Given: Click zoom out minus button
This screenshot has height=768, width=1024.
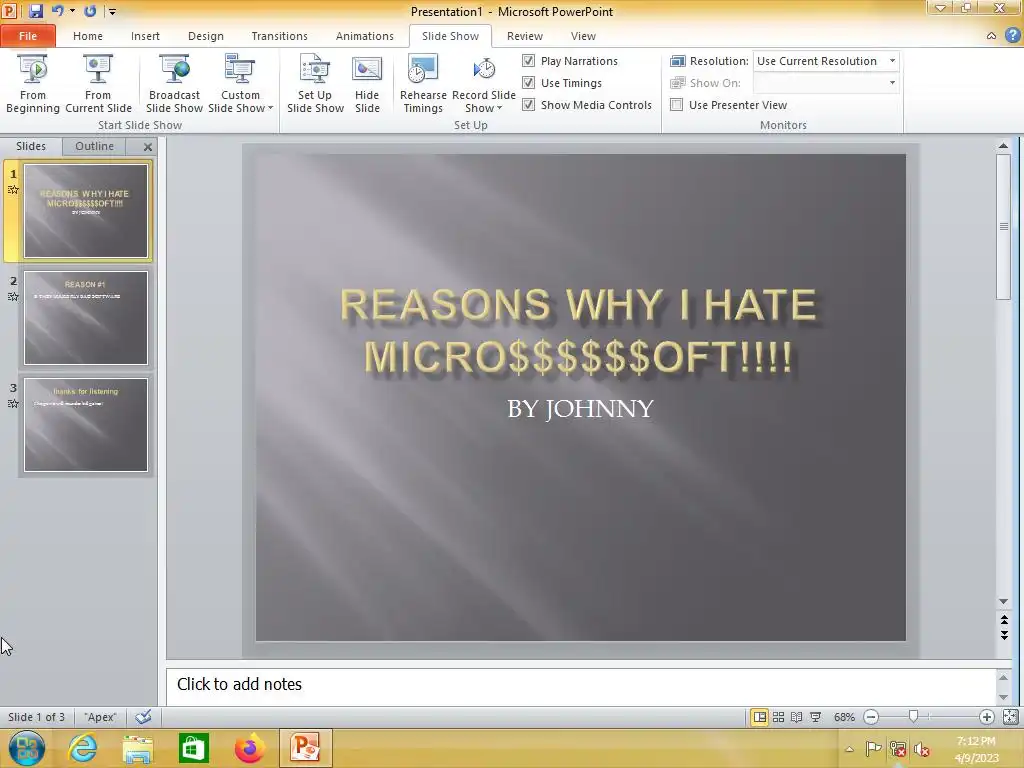Looking at the screenshot, I should click(x=871, y=717).
